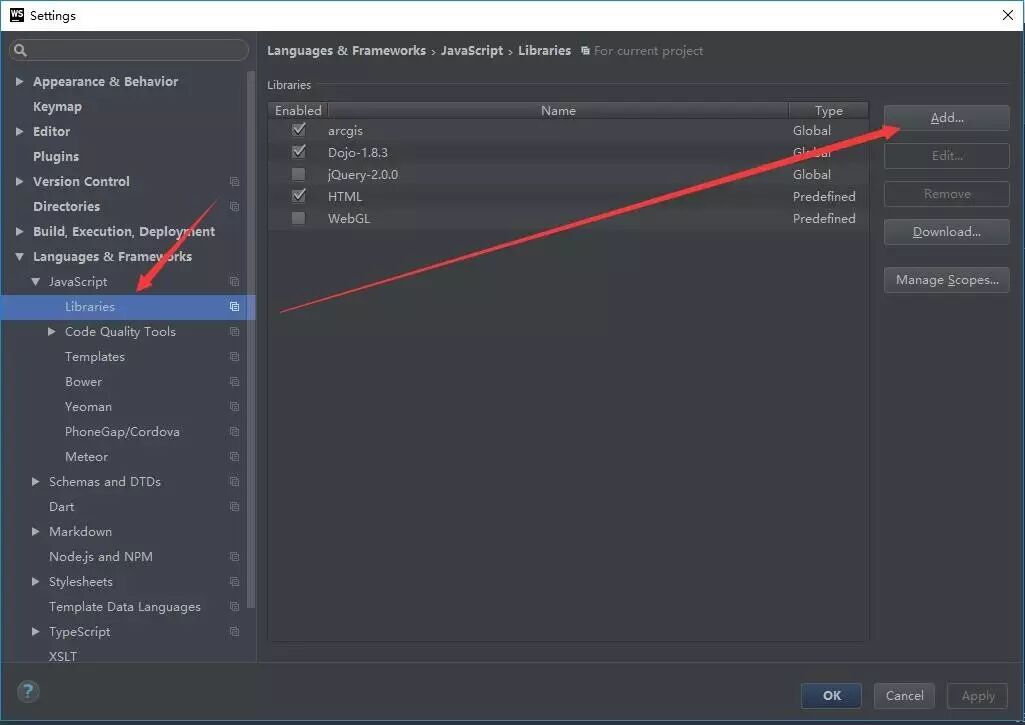Screen dimensions: 1025x725
Task: Expand the Version Control node
Action: tap(20, 181)
